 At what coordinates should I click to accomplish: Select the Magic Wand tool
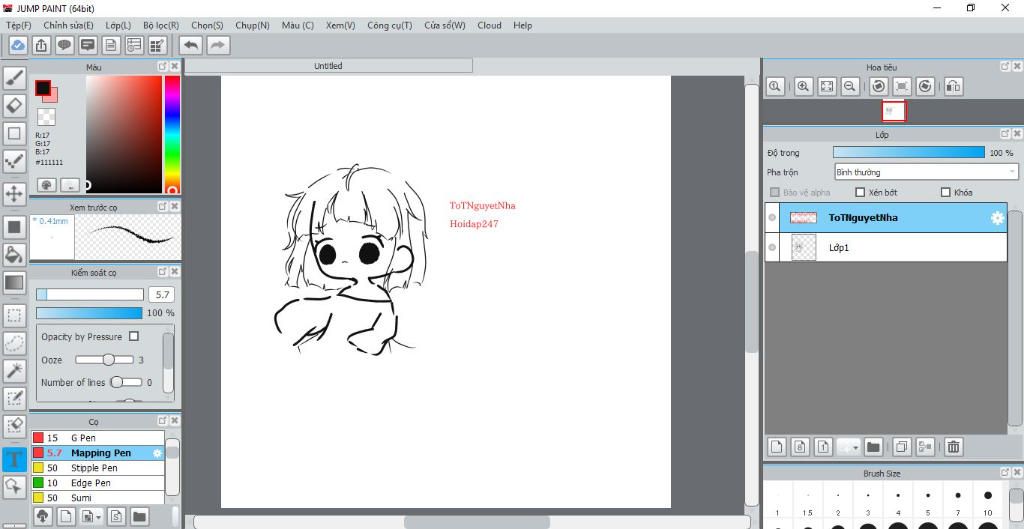[14, 371]
